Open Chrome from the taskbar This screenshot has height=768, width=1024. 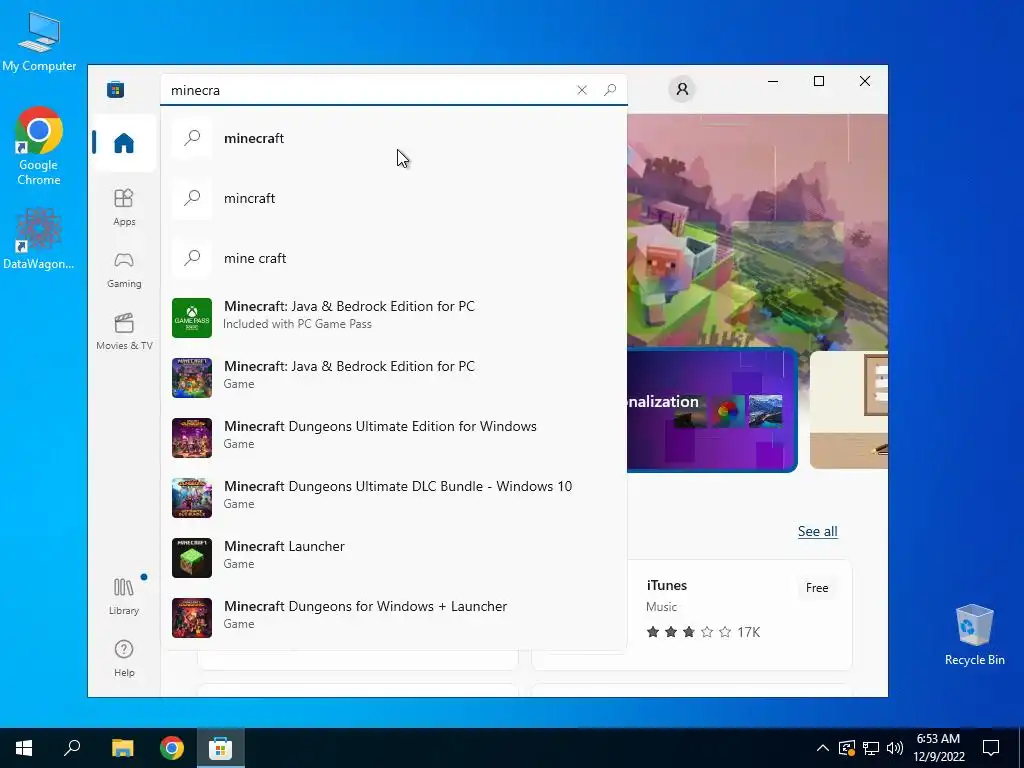172,748
